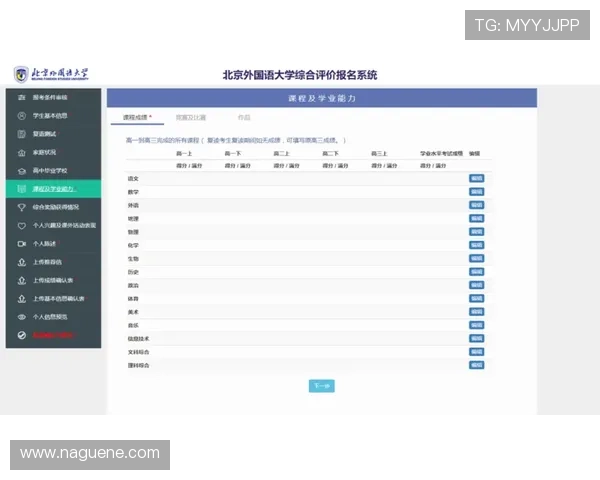This screenshot has width=600, height=480.
Task: Click the 编辑 button in the 语文 row
Action: point(476,178)
